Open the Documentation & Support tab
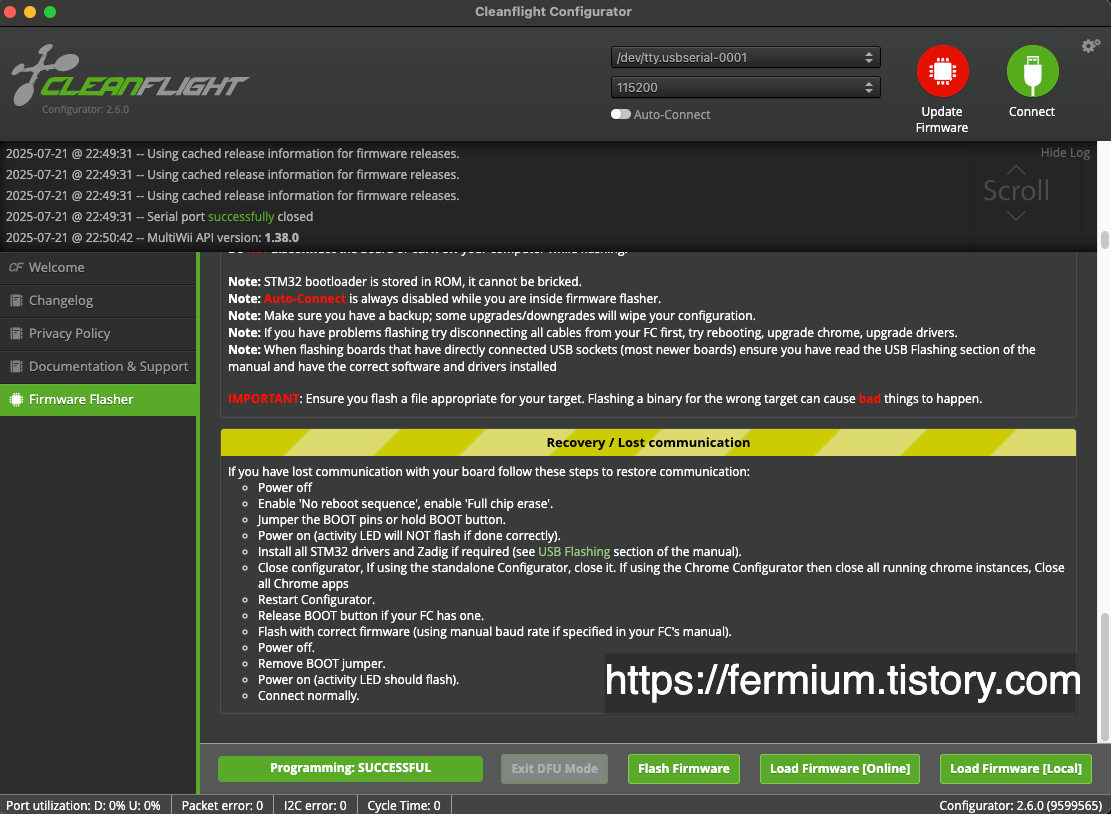The width and height of the screenshot is (1111, 814). (98, 366)
